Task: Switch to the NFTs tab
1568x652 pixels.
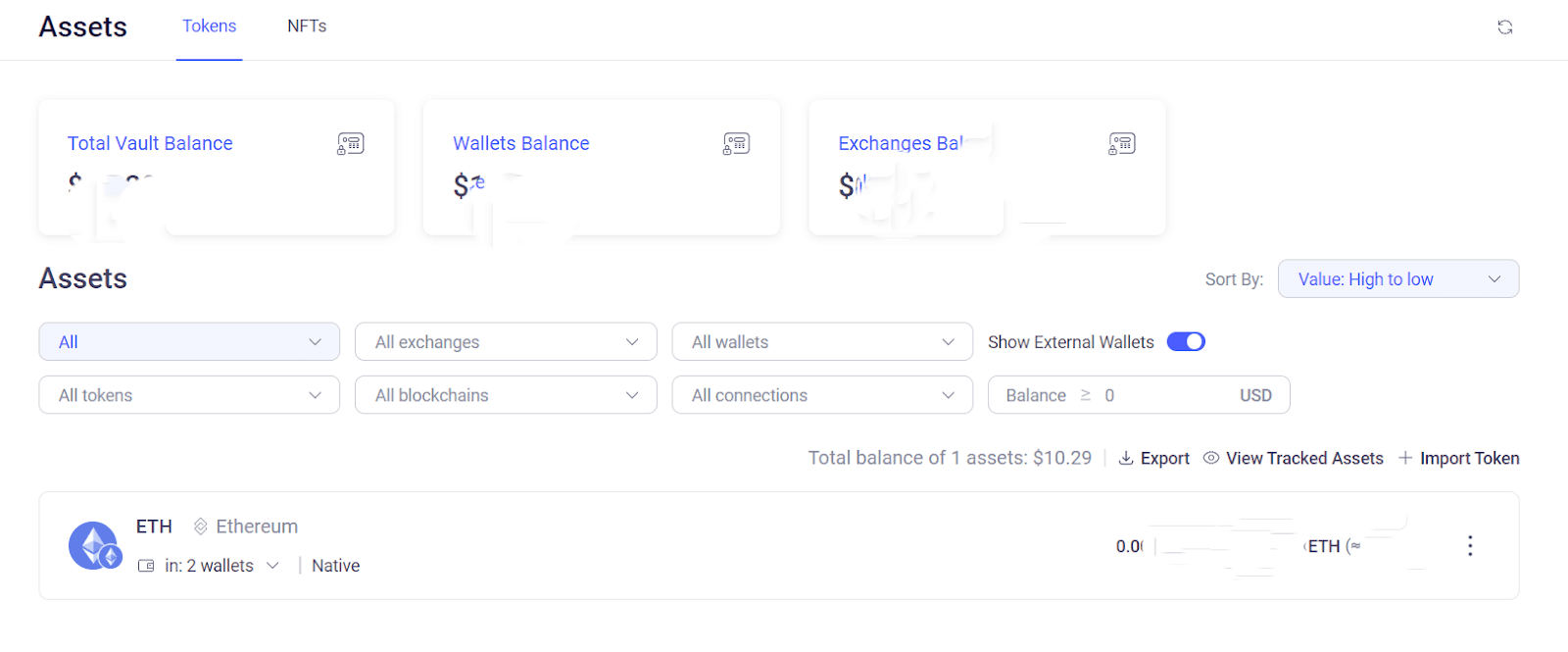Action: coord(307,26)
